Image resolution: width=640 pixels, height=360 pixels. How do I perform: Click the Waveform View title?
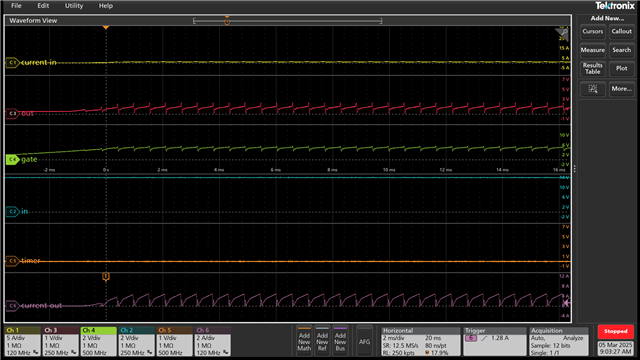point(33,20)
